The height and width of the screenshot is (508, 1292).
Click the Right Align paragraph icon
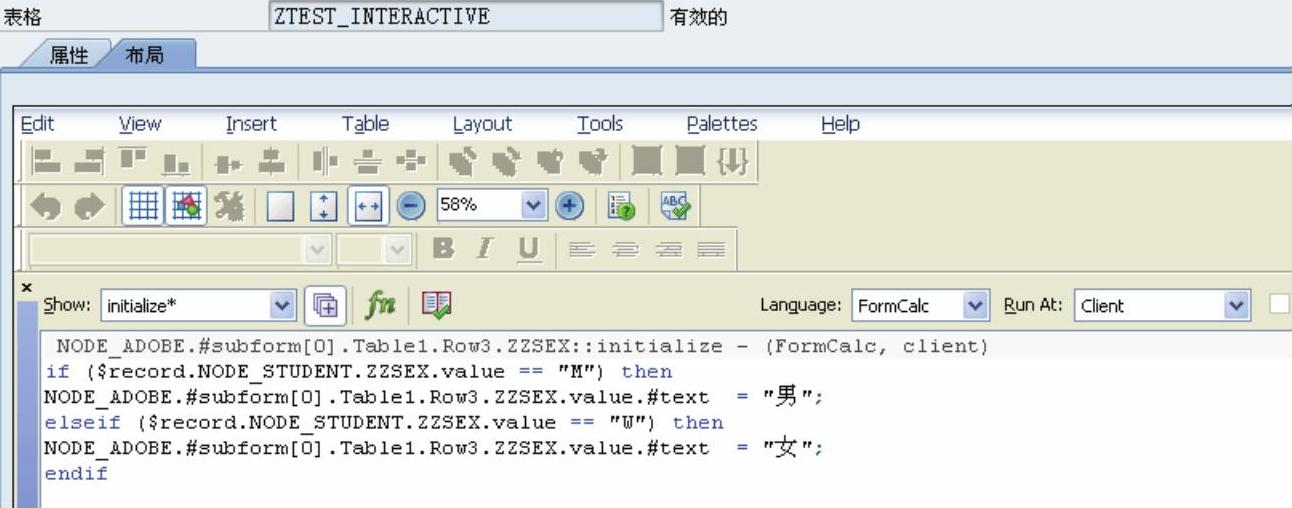[668, 250]
